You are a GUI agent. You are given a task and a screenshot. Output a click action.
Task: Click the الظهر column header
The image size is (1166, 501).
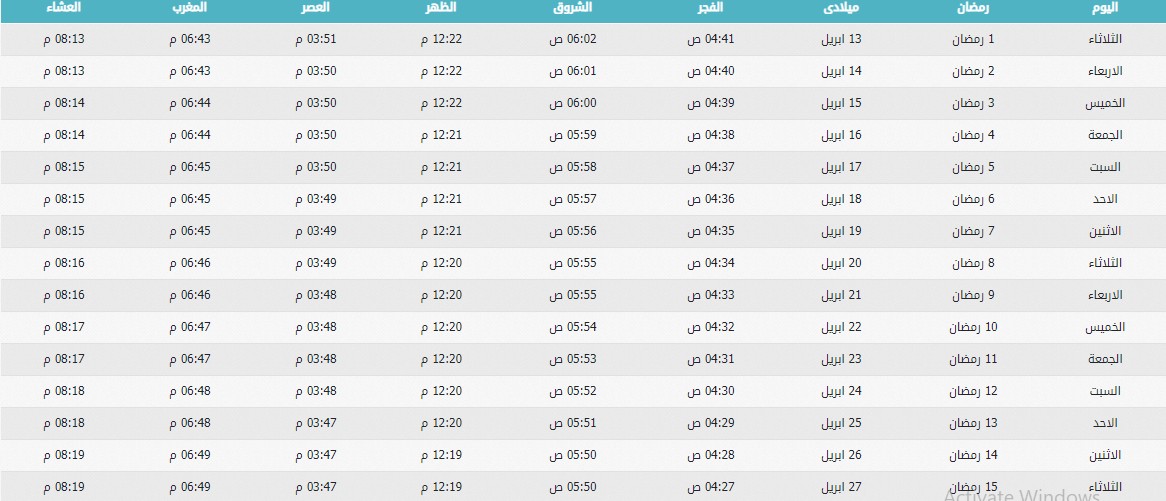coord(442,8)
